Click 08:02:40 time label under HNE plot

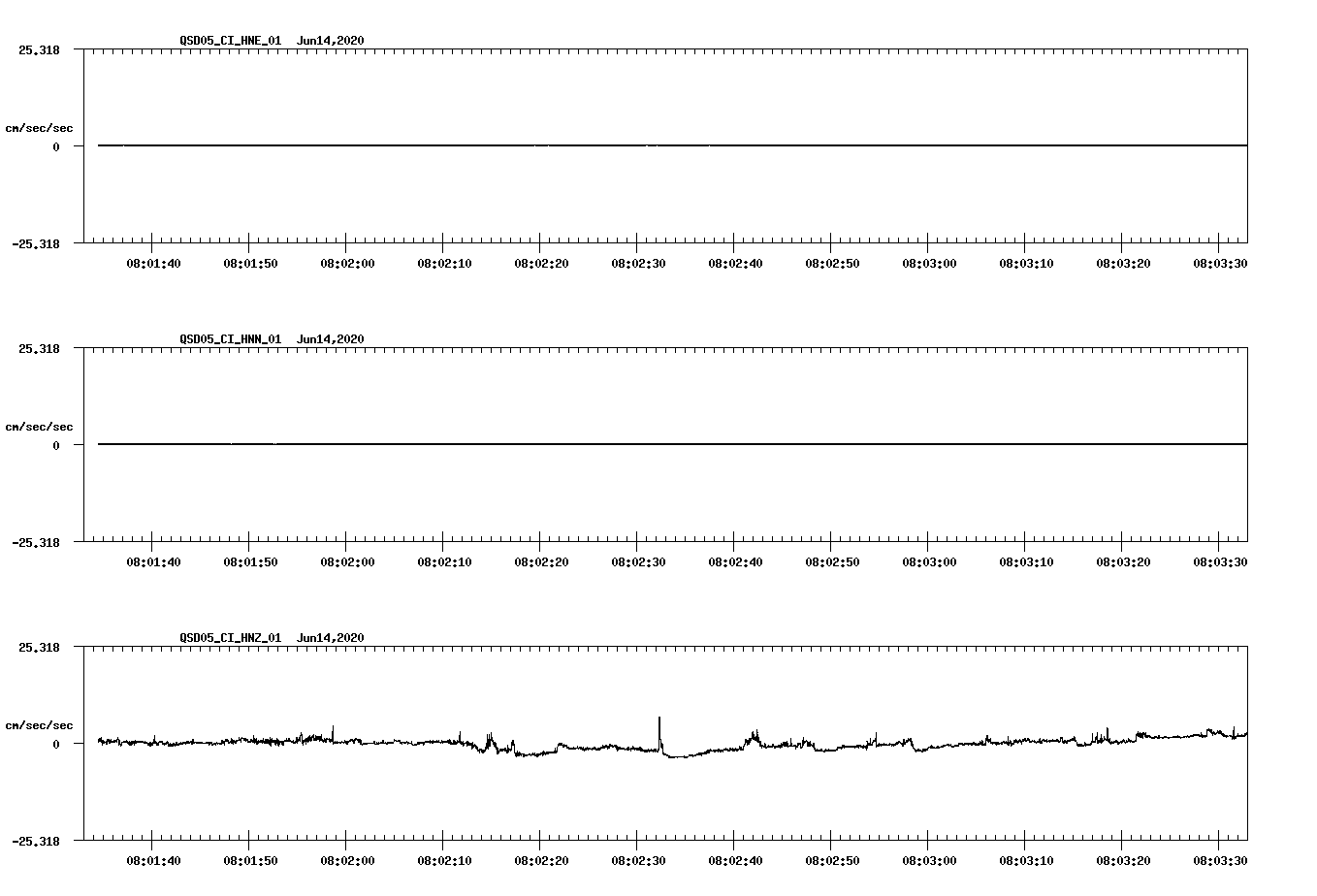pos(735,263)
